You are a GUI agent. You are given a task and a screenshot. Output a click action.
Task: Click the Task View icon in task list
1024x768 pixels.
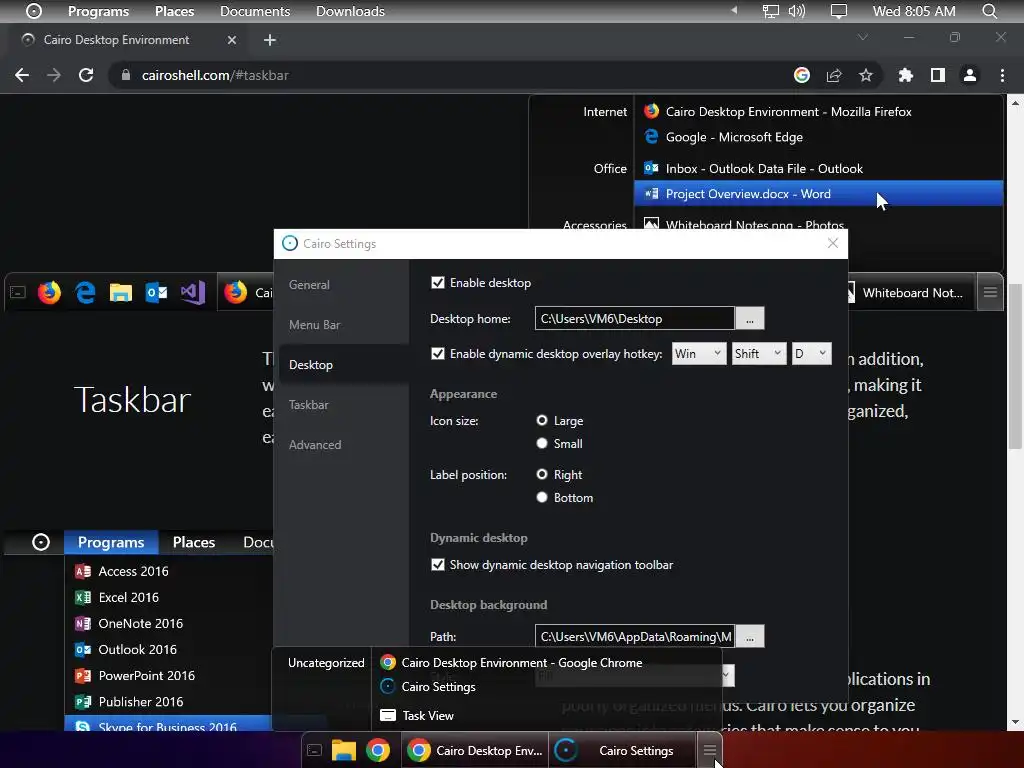(388, 715)
